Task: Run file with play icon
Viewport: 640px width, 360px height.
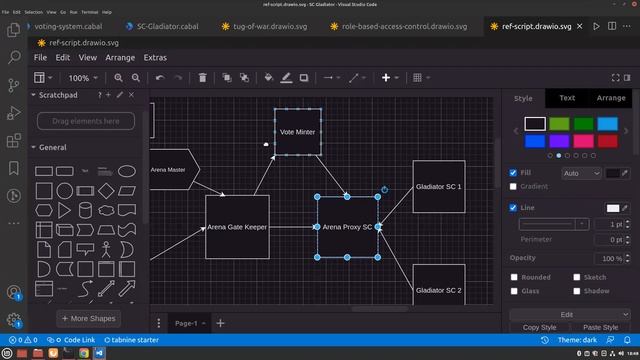Action: [596, 26]
